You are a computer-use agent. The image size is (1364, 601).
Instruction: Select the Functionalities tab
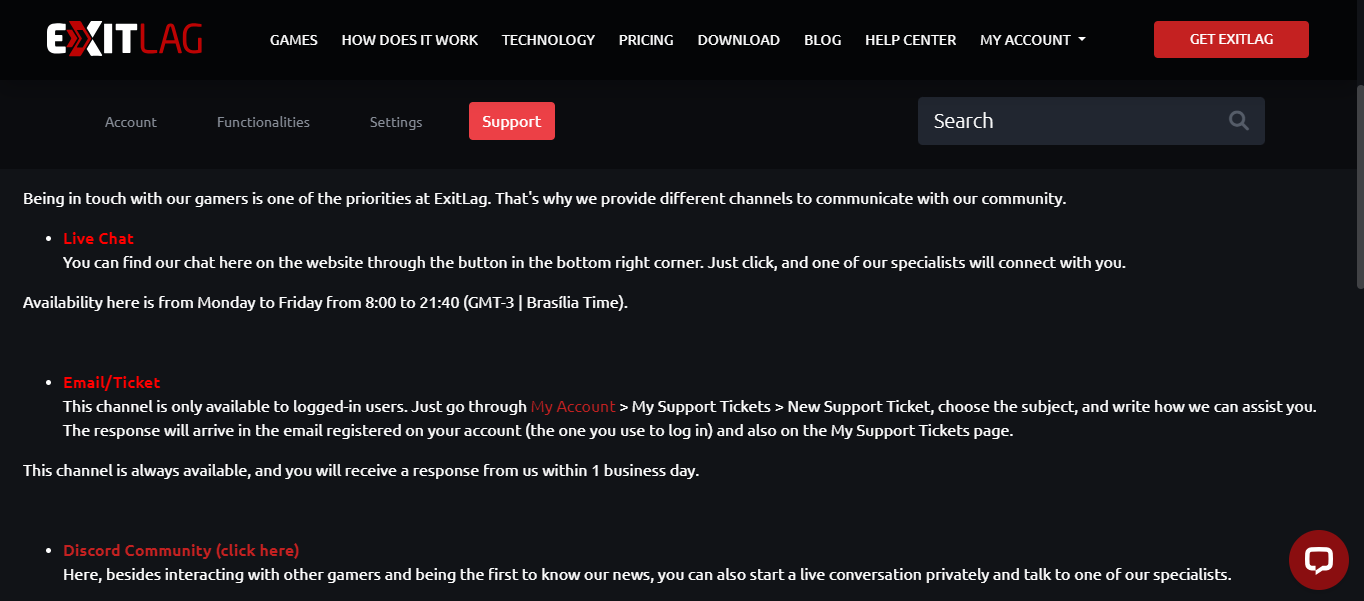263,122
